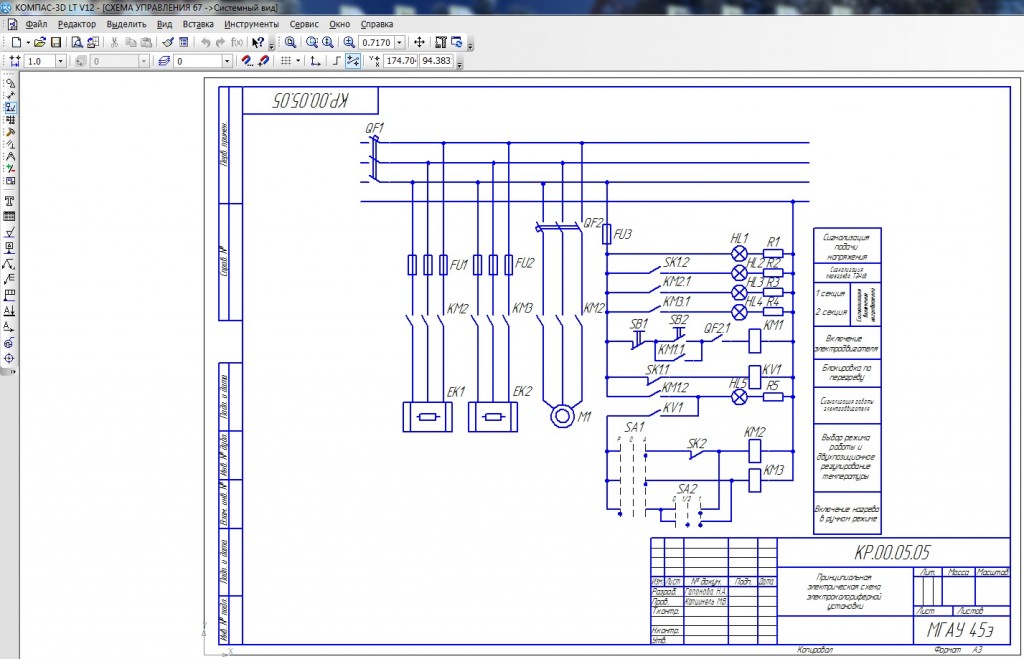Open the Инструменты menu
1024x659 pixels.
[x=251, y=24]
